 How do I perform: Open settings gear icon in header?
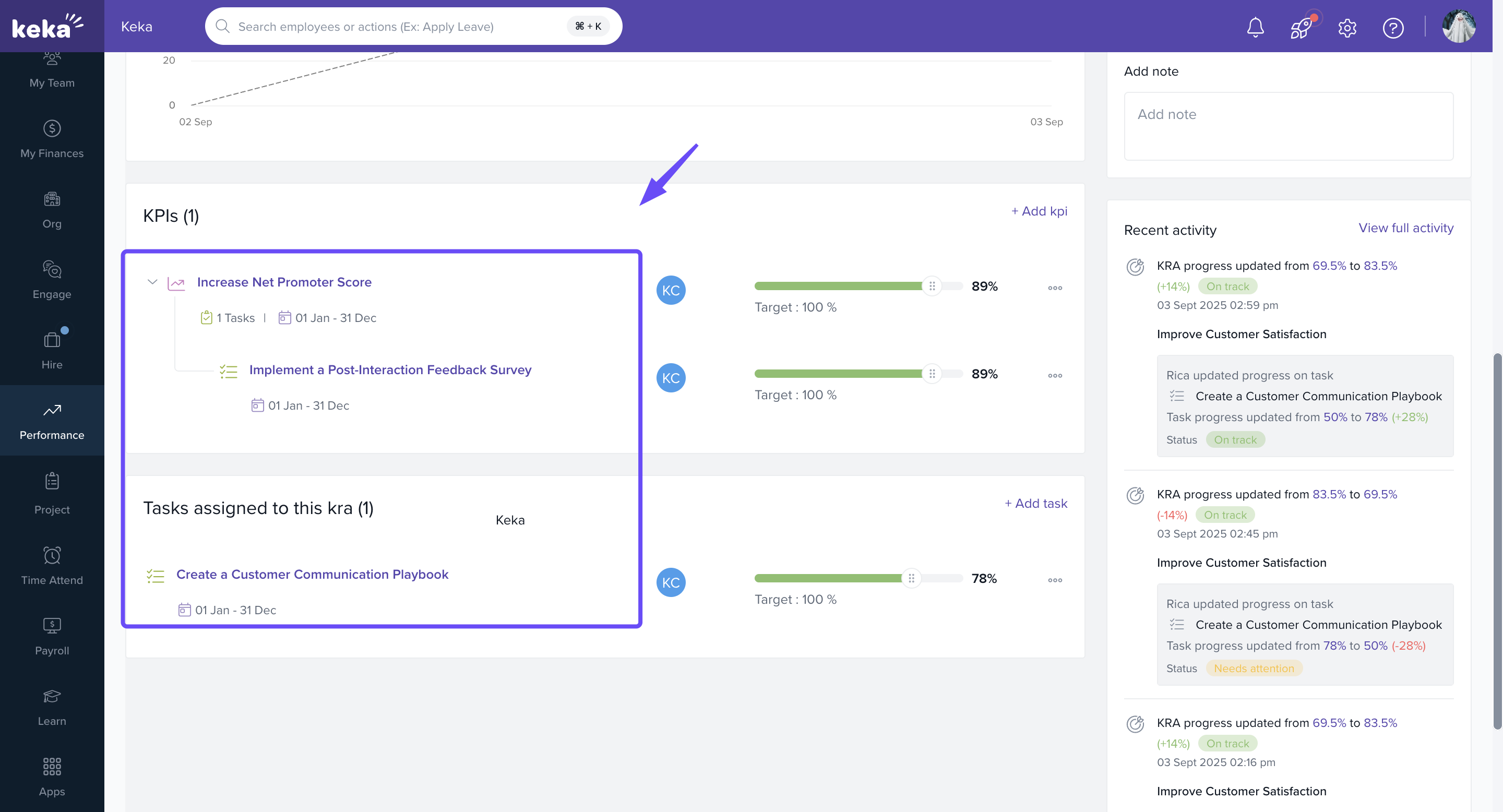point(1346,28)
